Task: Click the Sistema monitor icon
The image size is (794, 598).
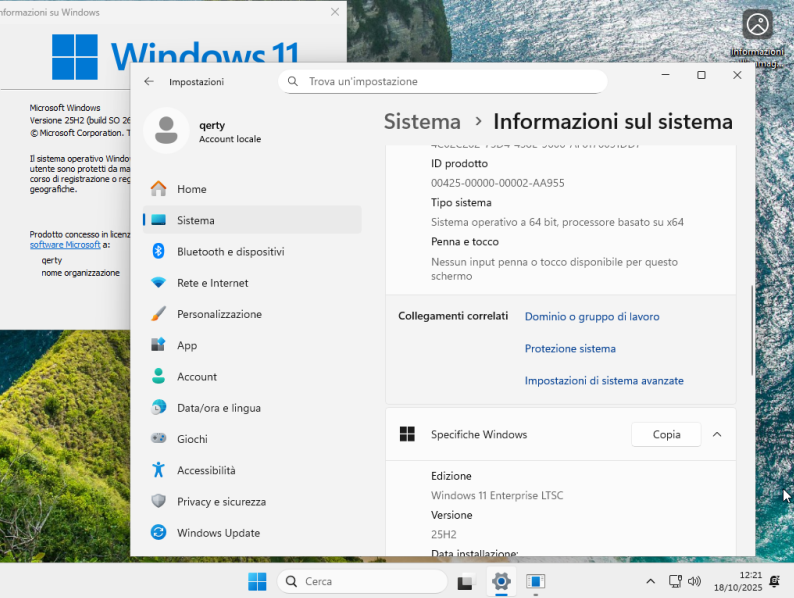Action: [x=158, y=220]
